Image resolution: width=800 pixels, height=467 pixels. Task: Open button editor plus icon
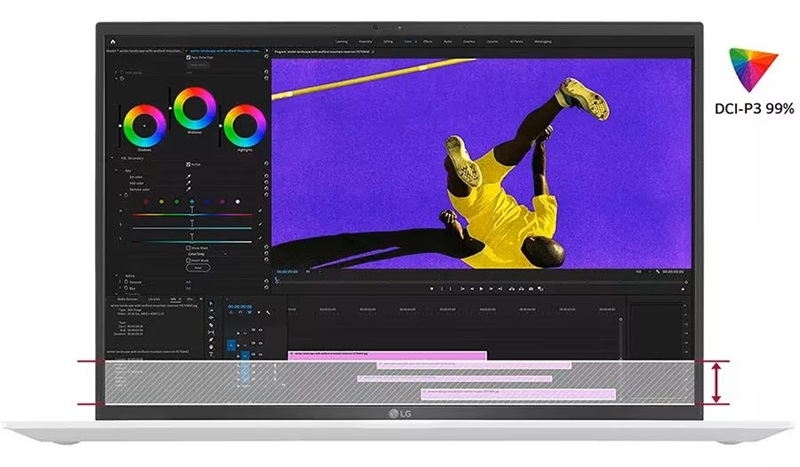point(683,289)
